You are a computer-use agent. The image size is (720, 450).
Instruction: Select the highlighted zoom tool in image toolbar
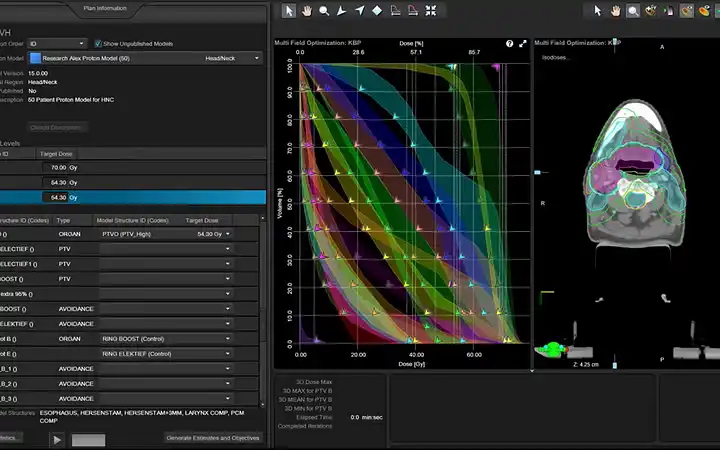tap(633, 11)
